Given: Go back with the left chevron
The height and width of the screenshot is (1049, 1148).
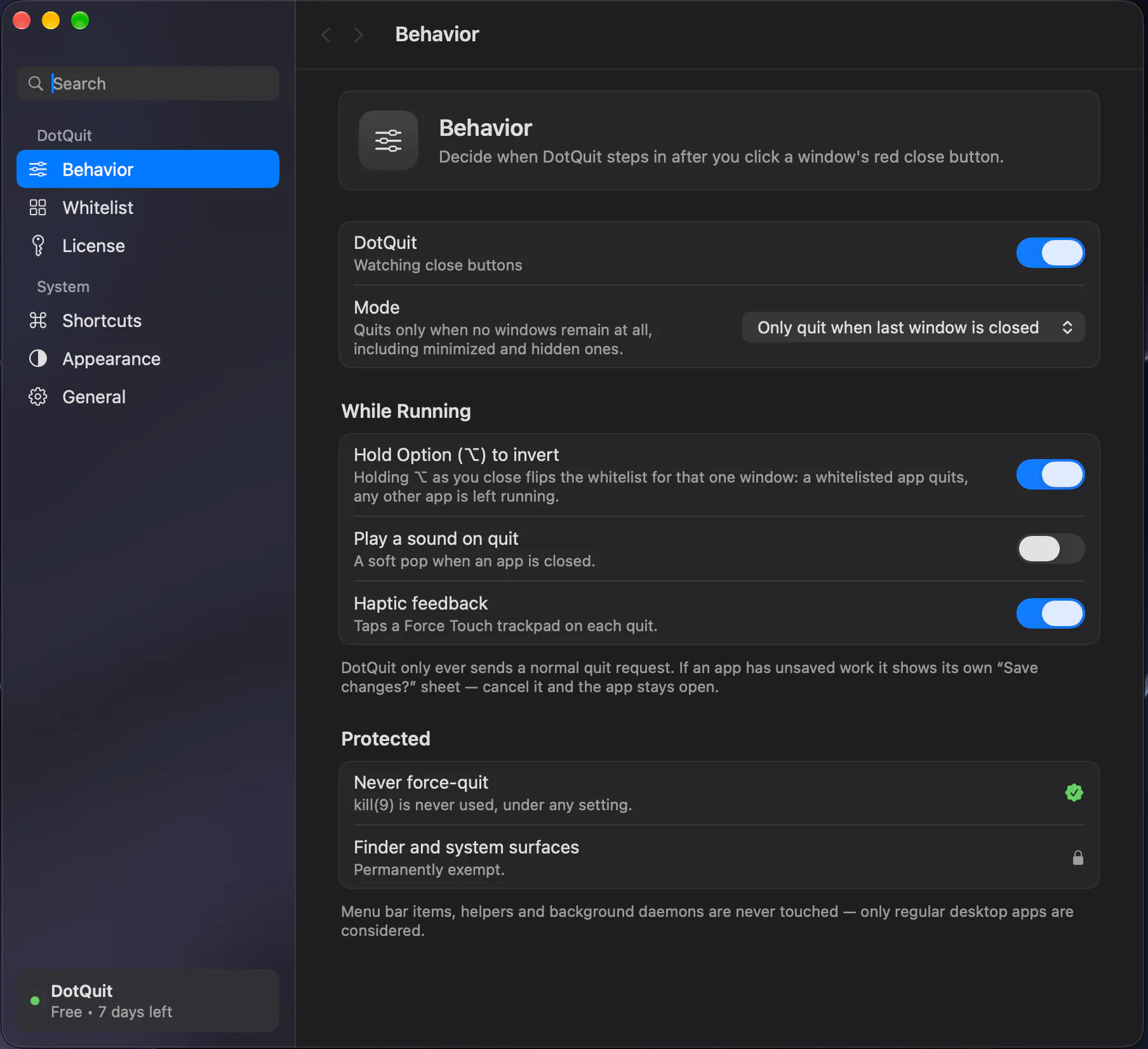Looking at the screenshot, I should click(326, 34).
